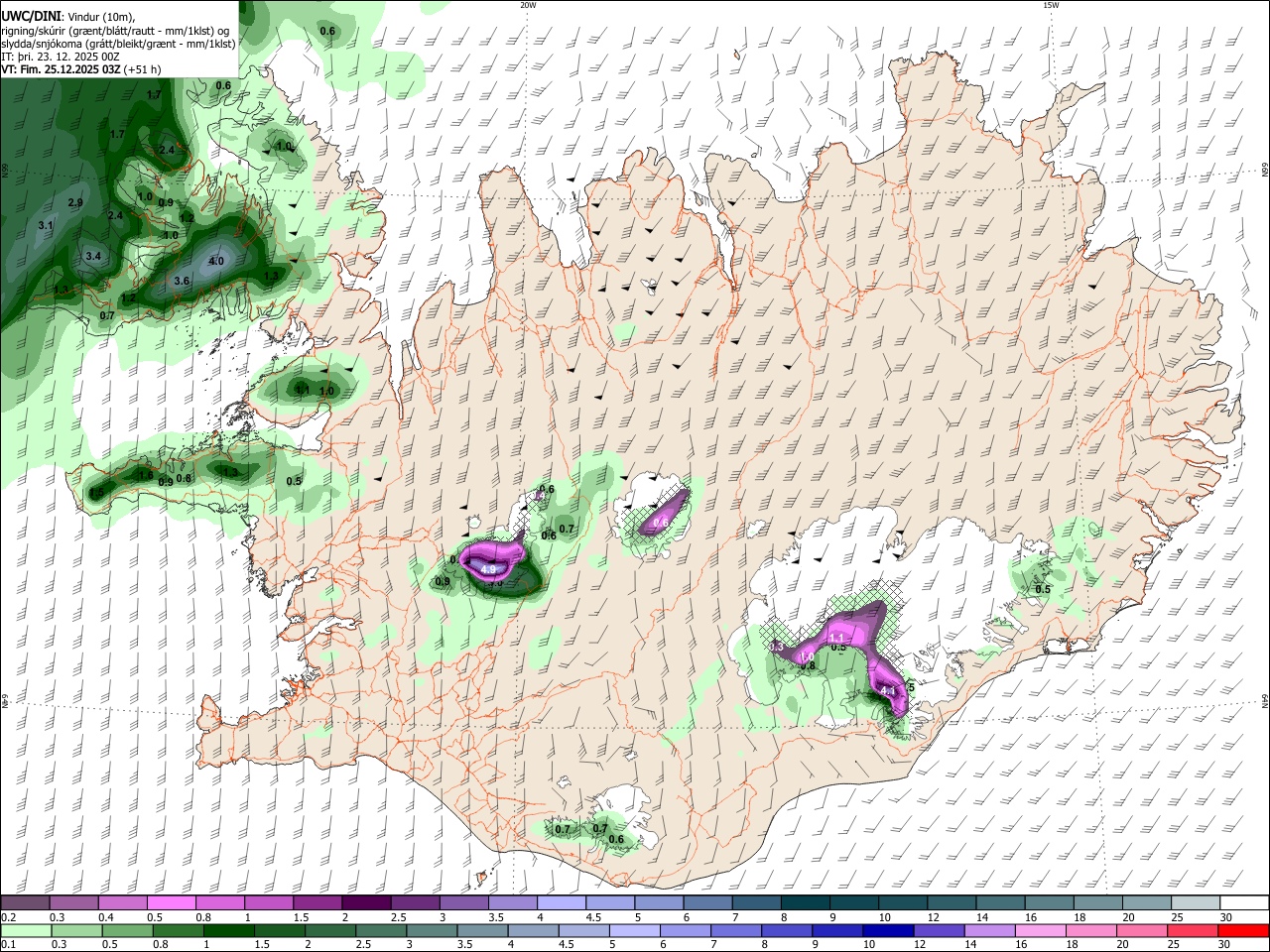Click the '4.1' snowfall value on Vatnajökull

pos(888,691)
